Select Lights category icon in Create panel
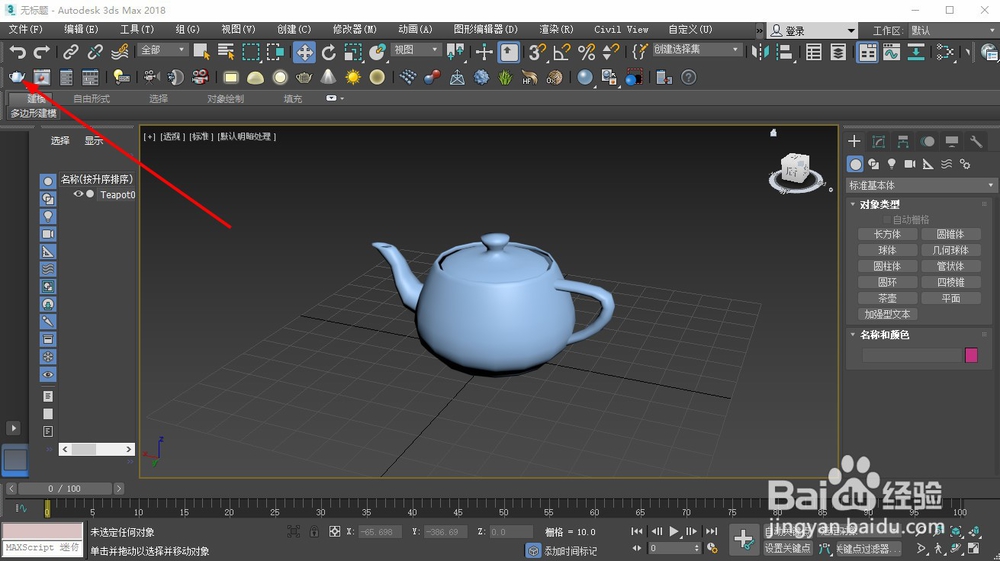1000x561 pixels. [892, 164]
